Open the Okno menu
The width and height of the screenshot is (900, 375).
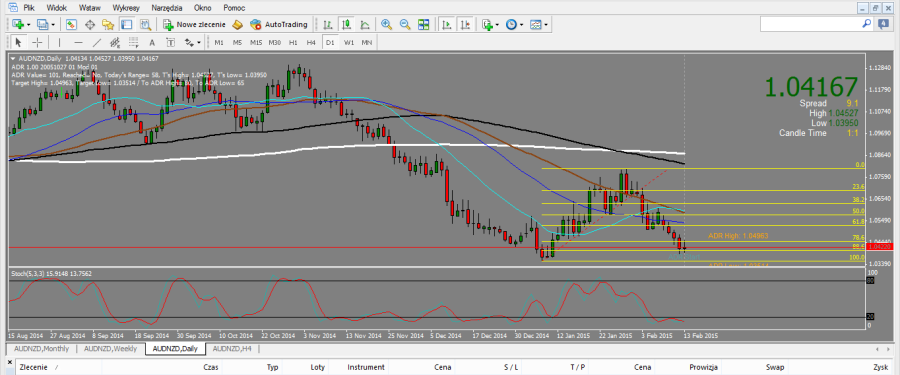point(203,8)
